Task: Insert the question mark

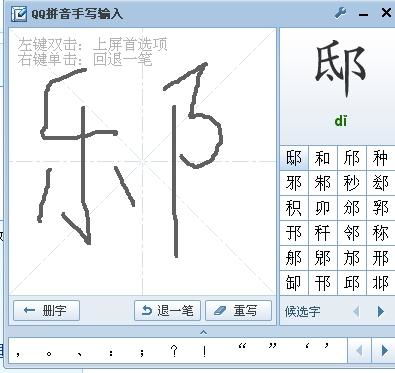Action: coord(173,351)
